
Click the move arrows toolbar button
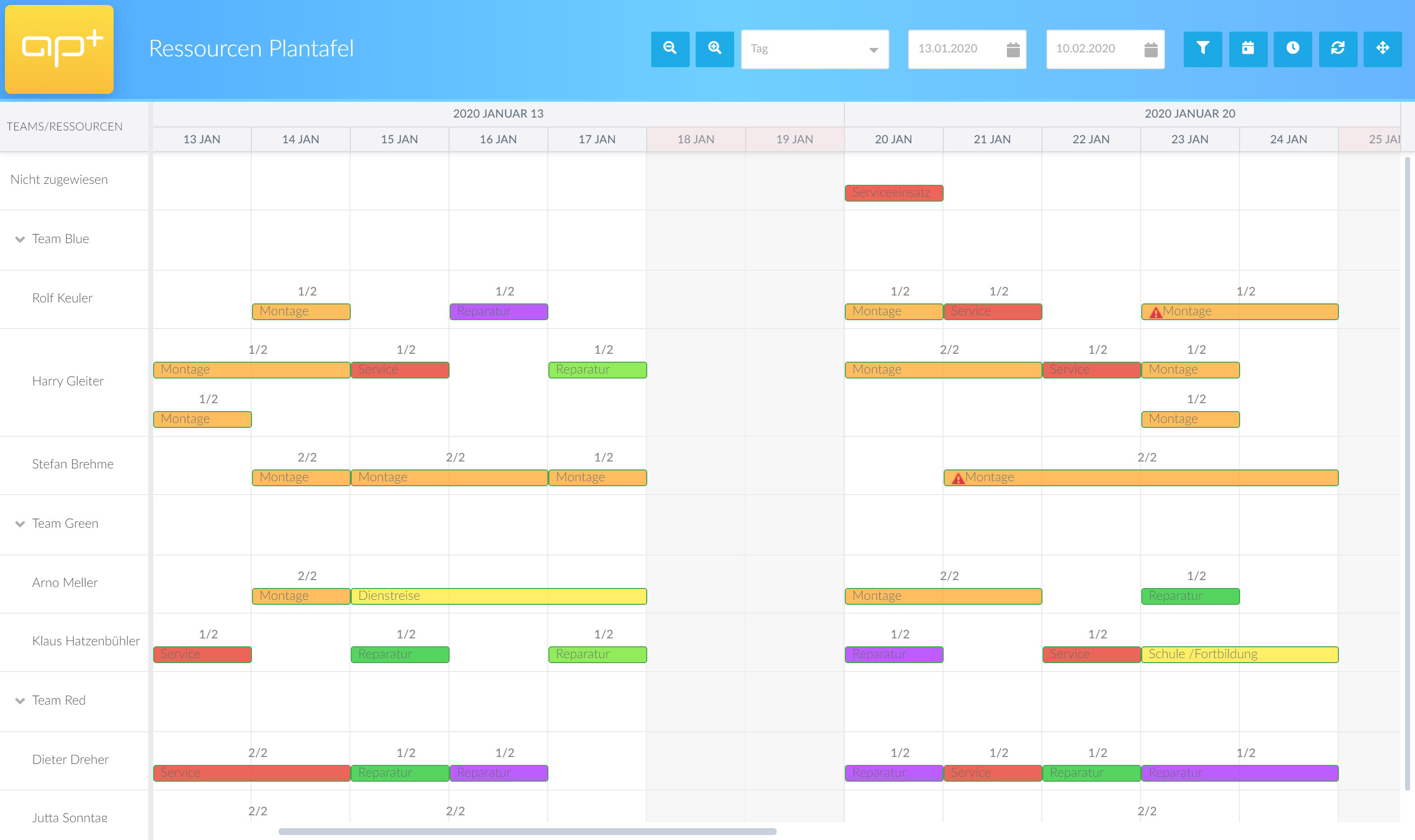click(x=1382, y=49)
